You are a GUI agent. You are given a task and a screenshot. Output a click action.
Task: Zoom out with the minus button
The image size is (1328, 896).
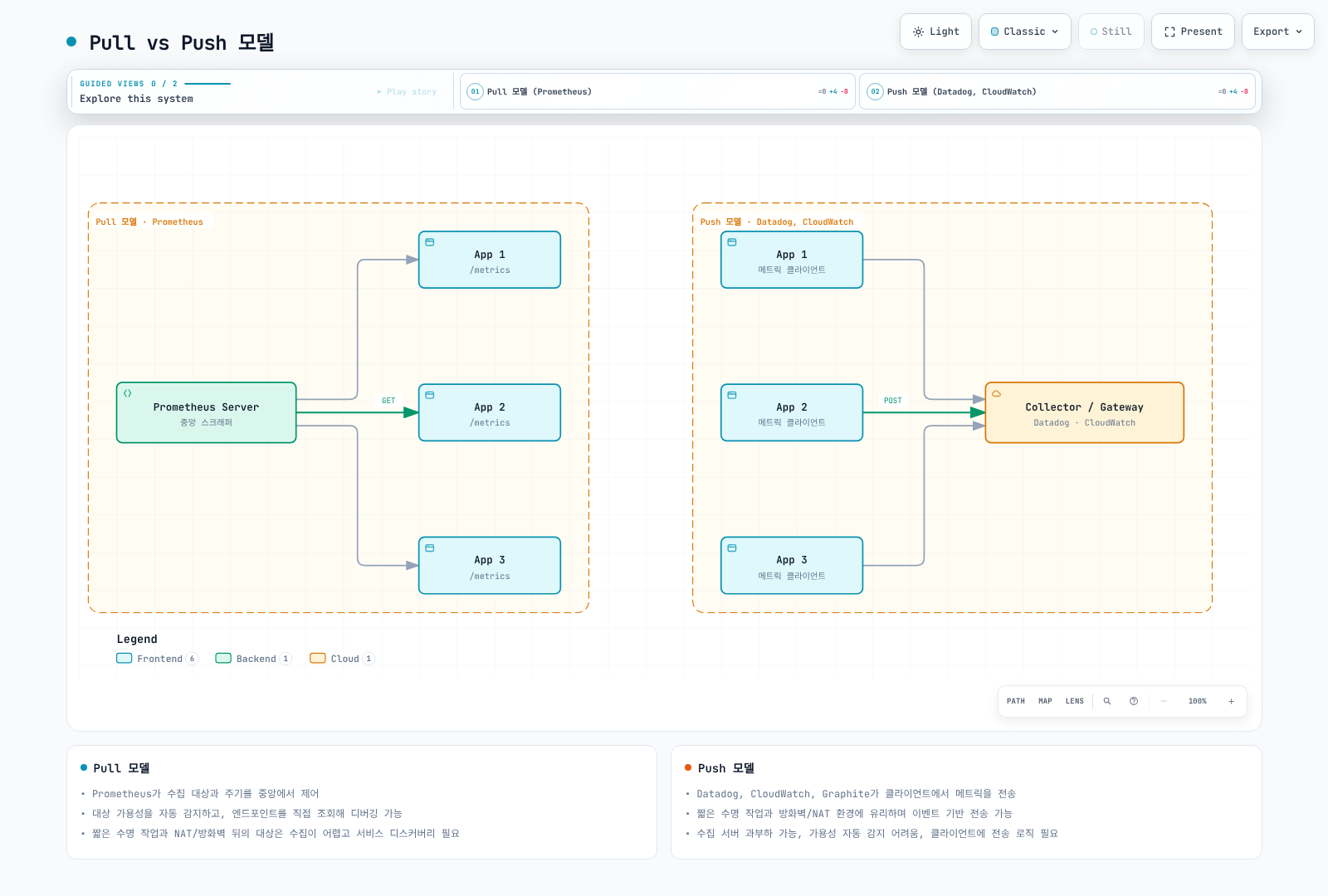pyautogui.click(x=1164, y=701)
